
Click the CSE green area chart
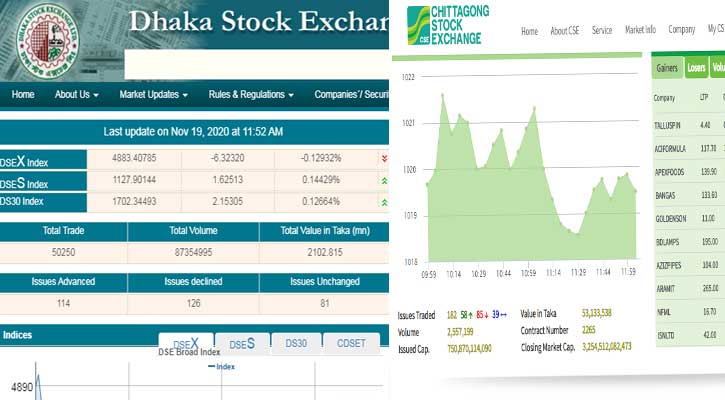530,200
